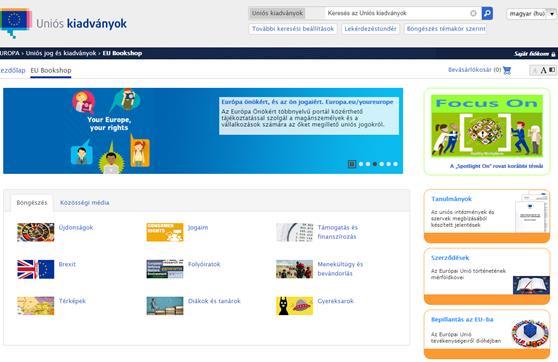This screenshot has height=362, width=558.
Task: Open the Bepillantás az EU-ba title
Action: pos(462,320)
